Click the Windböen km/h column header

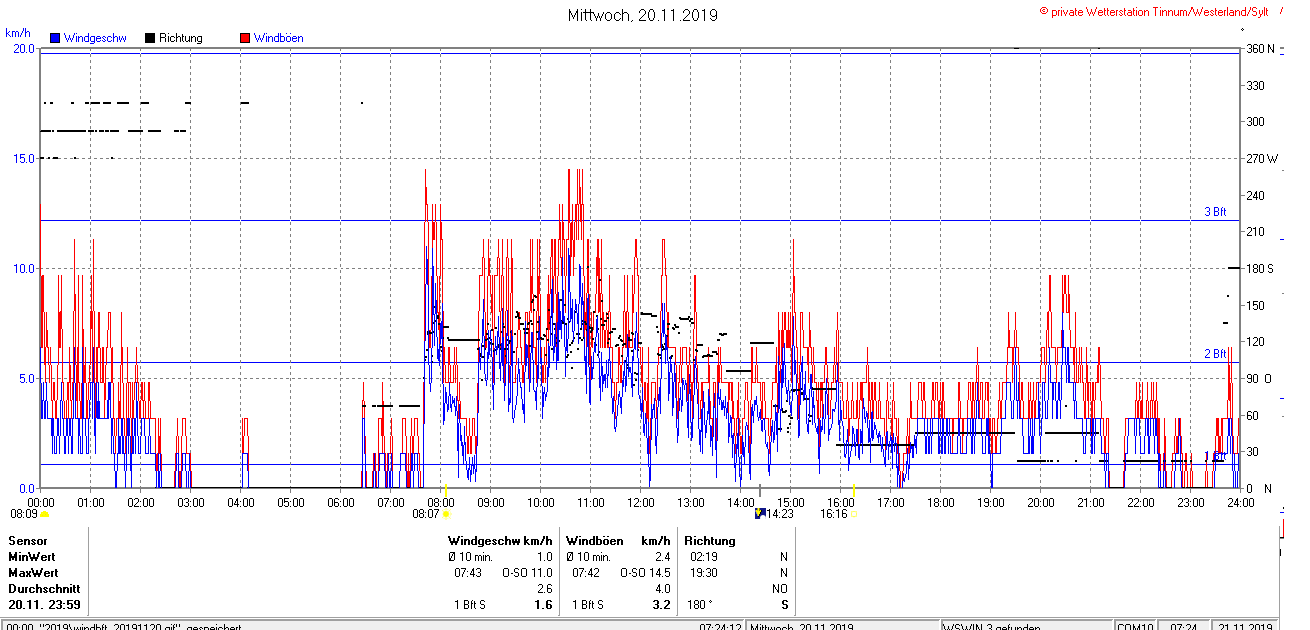618,540
